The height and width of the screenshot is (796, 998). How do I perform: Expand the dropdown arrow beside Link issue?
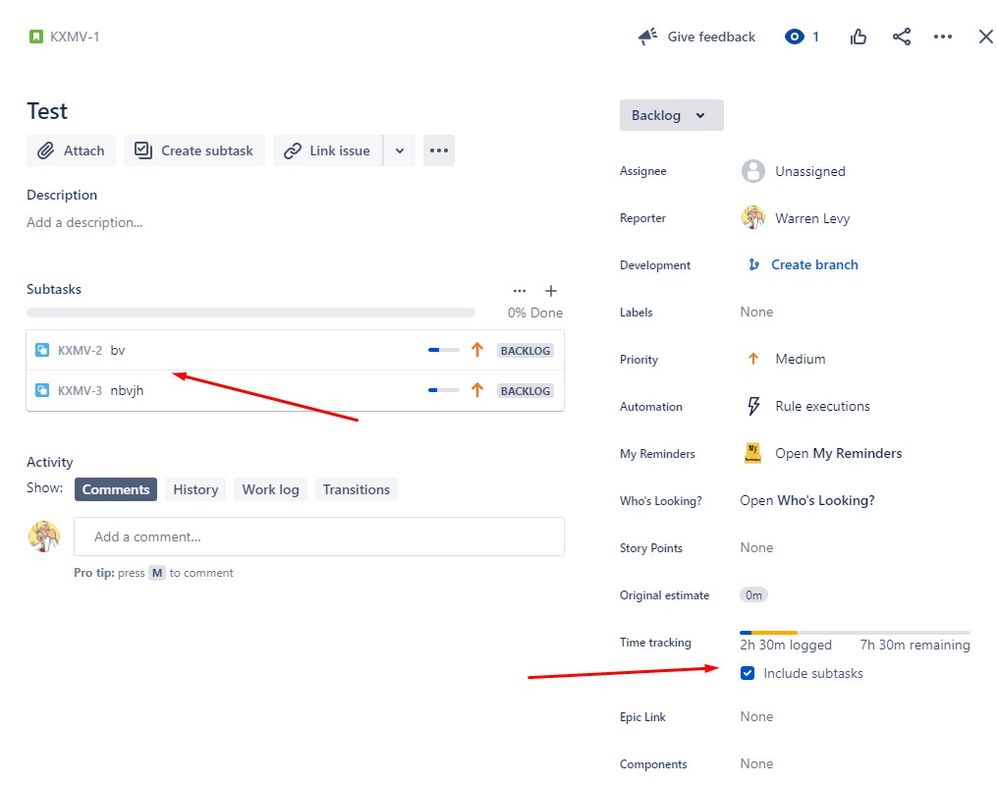pyautogui.click(x=400, y=151)
